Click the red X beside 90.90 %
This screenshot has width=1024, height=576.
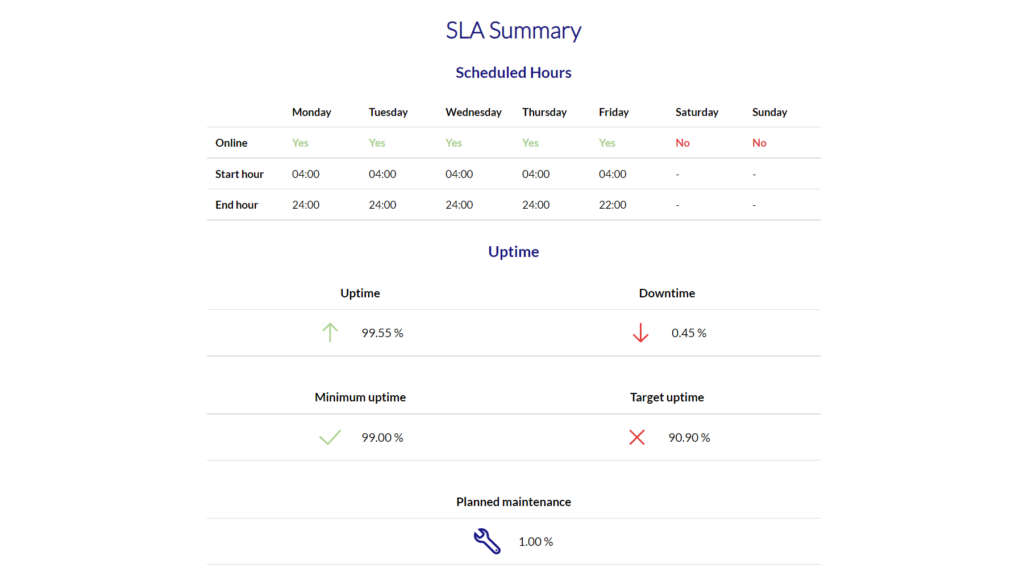click(637, 438)
